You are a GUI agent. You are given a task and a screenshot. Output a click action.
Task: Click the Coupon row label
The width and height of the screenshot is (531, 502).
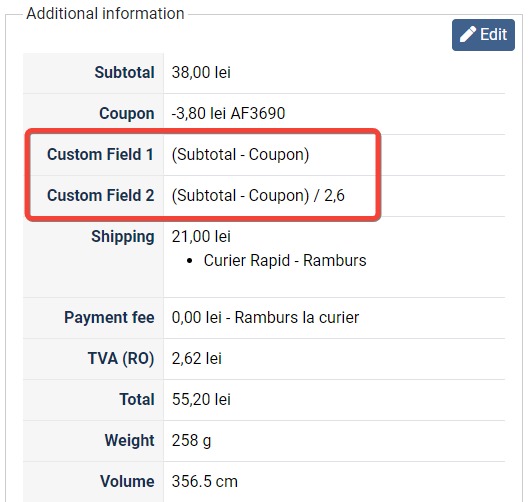pyautogui.click(x=127, y=113)
